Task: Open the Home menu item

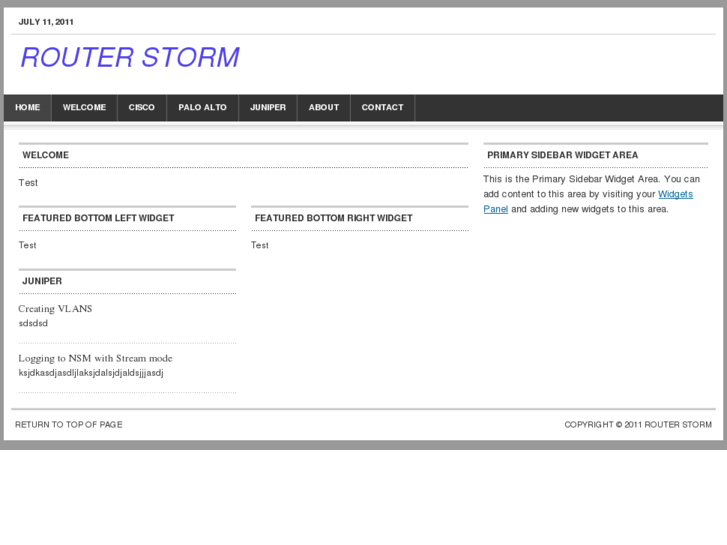Action: [27, 108]
